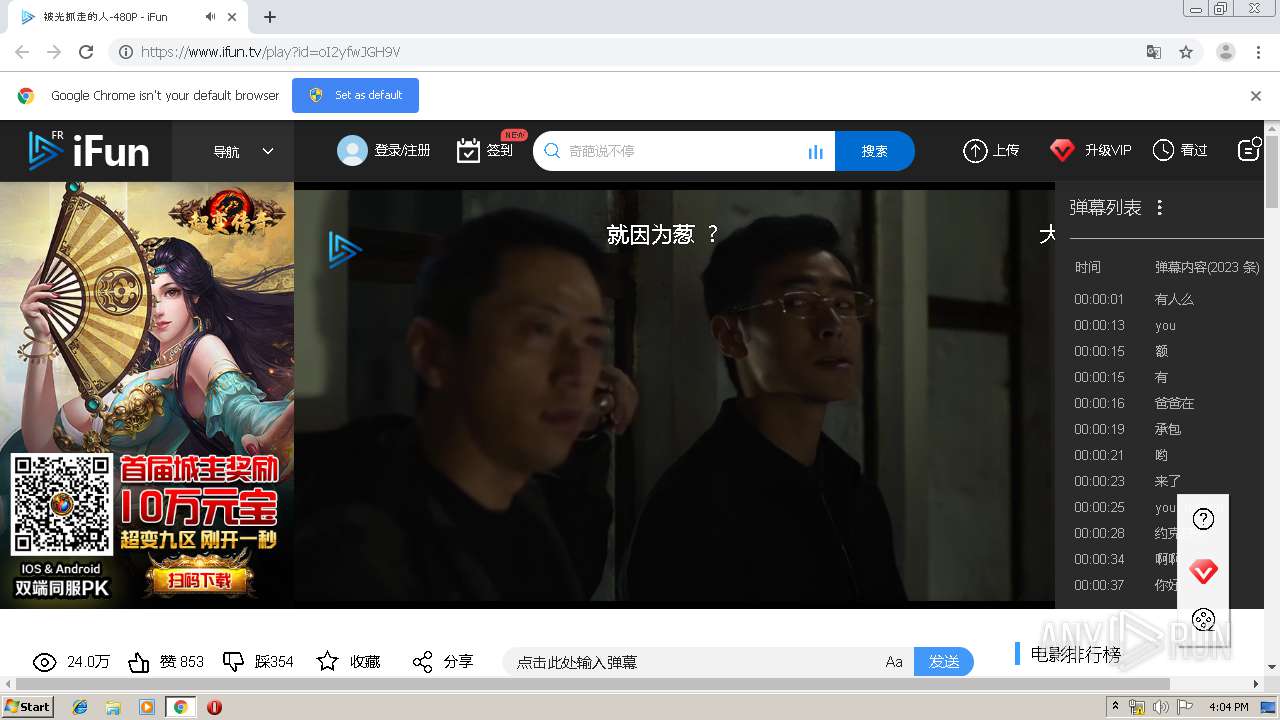
Task: Click the floating red VIP diamond icon
Action: coord(1204,572)
